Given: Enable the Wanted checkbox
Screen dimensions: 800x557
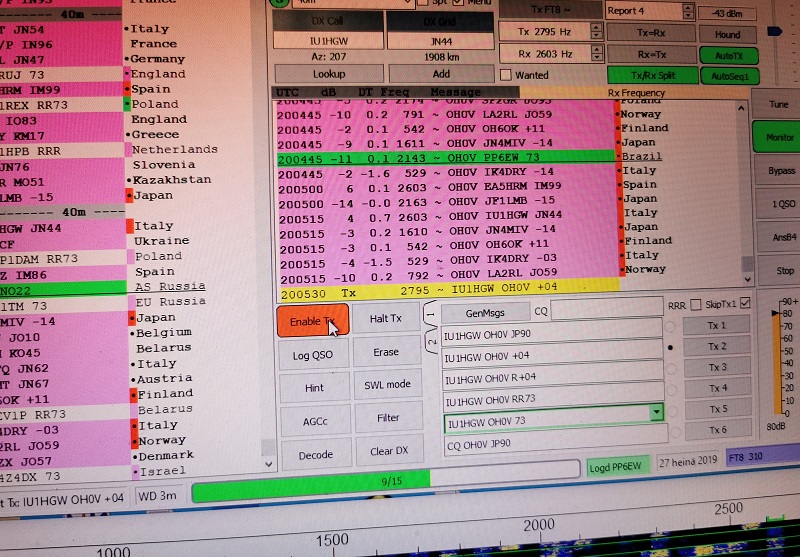Looking at the screenshot, I should pos(506,75).
